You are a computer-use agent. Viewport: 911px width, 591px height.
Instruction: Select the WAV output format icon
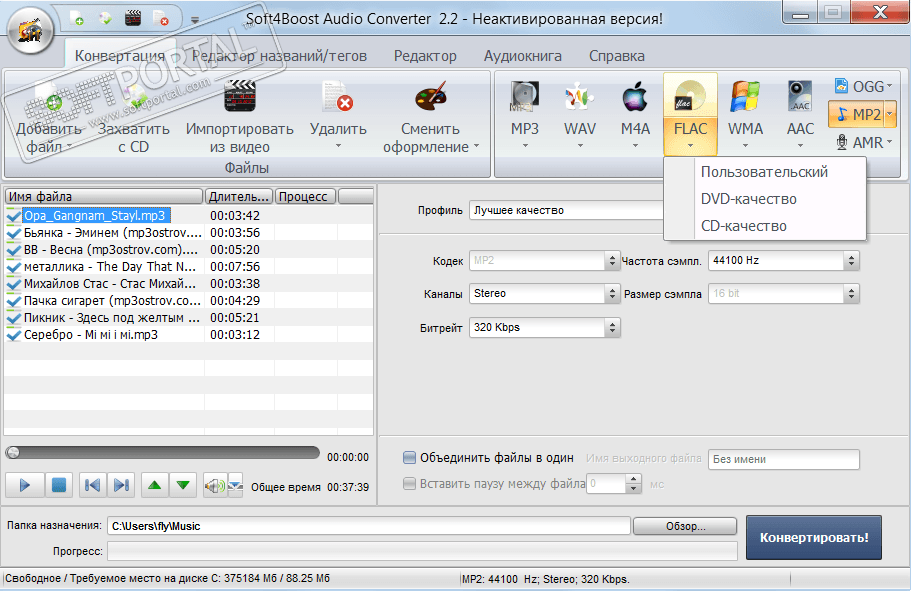(x=579, y=96)
